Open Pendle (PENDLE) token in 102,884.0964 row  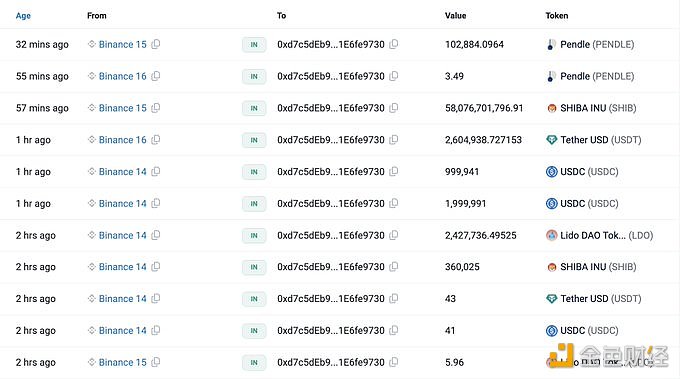[x=597, y=44]
